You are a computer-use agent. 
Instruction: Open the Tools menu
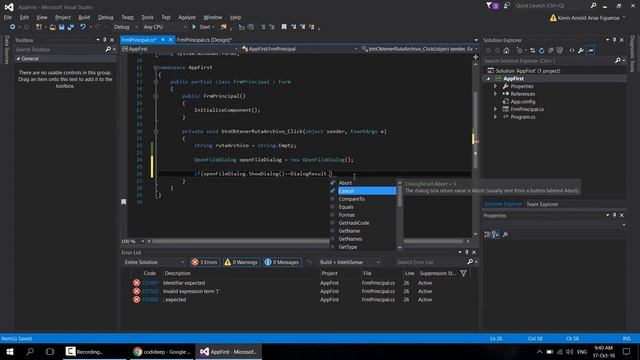pyautogui.click(x=147, y=17)
